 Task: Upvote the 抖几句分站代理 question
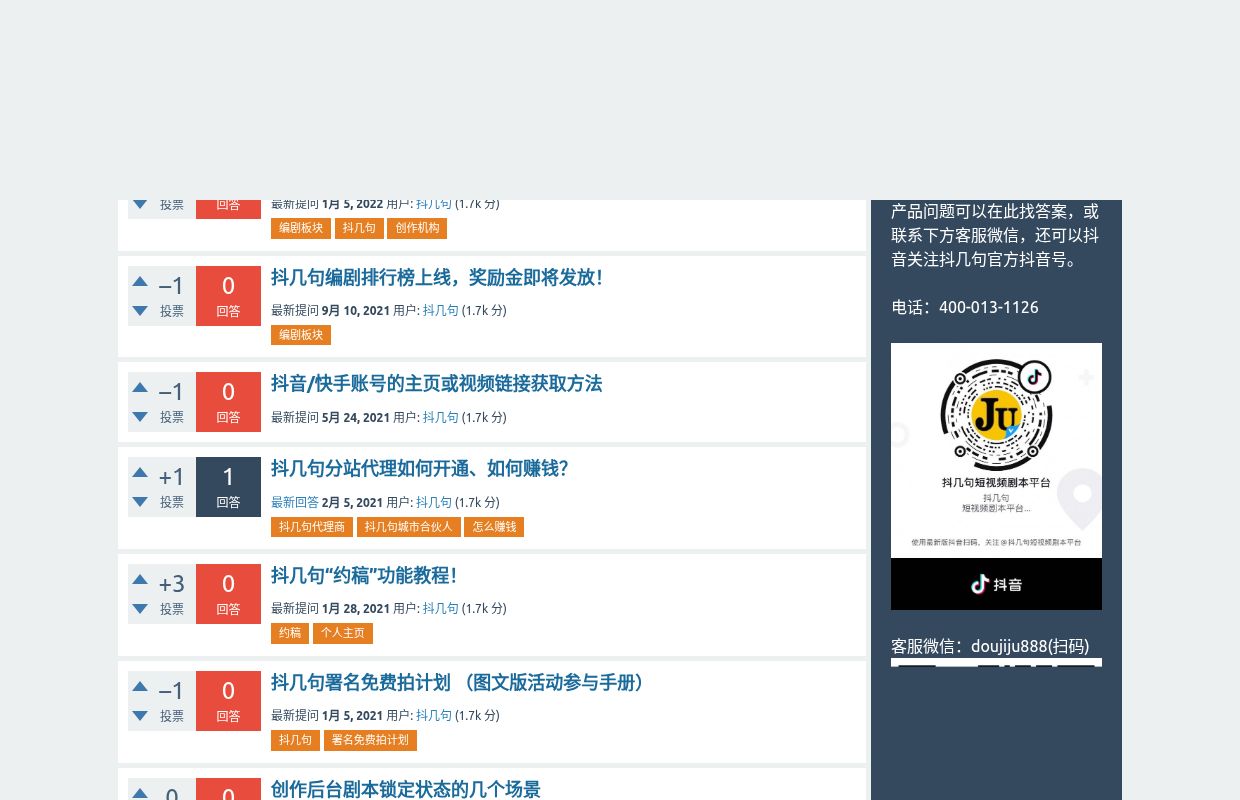click(140, 473)
